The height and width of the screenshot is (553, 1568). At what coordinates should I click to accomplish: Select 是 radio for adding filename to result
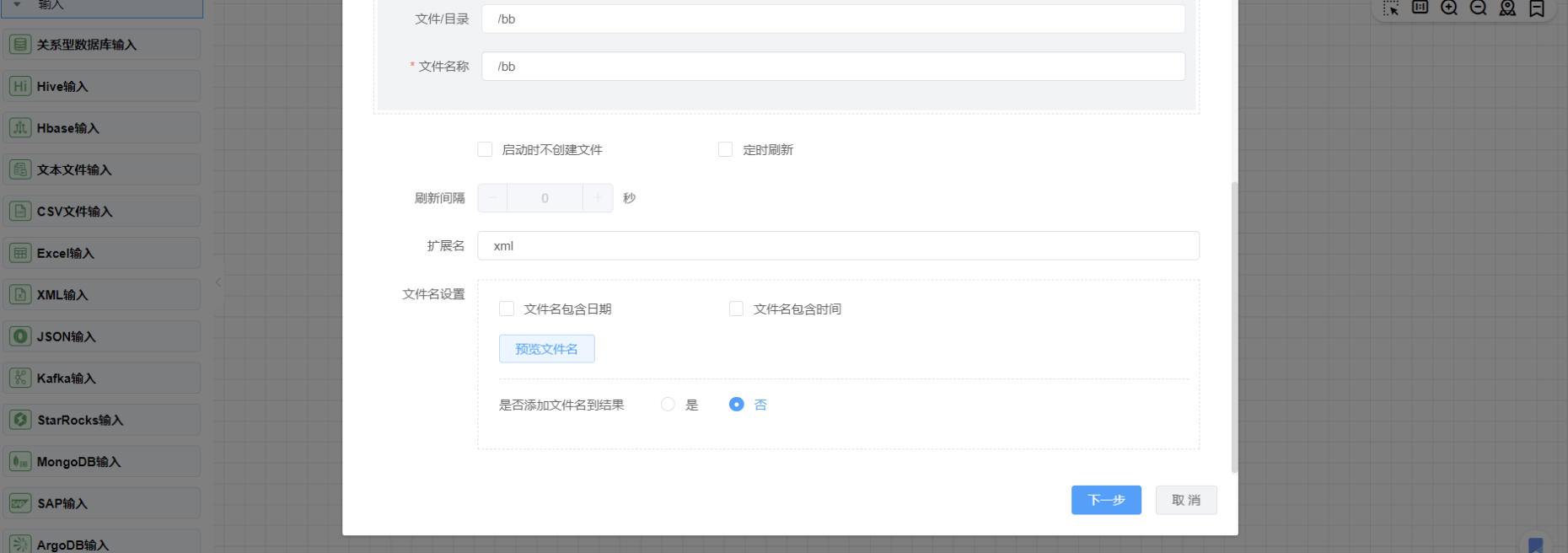(668, 405)
